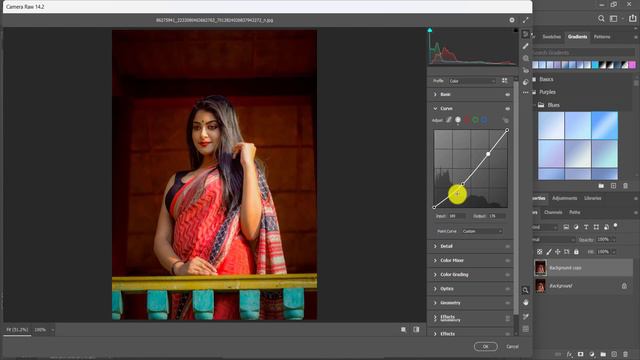Create new gradient plus icon in Gradients panel

point(613,186)
